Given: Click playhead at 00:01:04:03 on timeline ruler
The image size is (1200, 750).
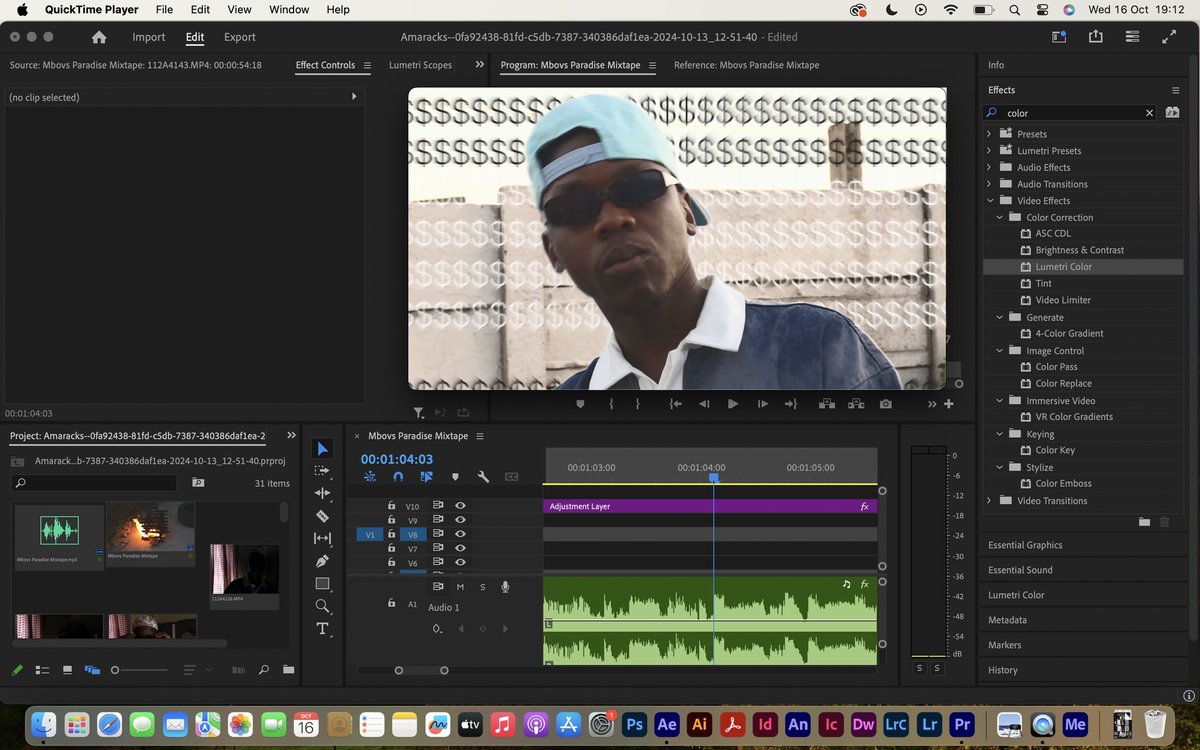Looking at the screenshot, I should pos(714,478).
